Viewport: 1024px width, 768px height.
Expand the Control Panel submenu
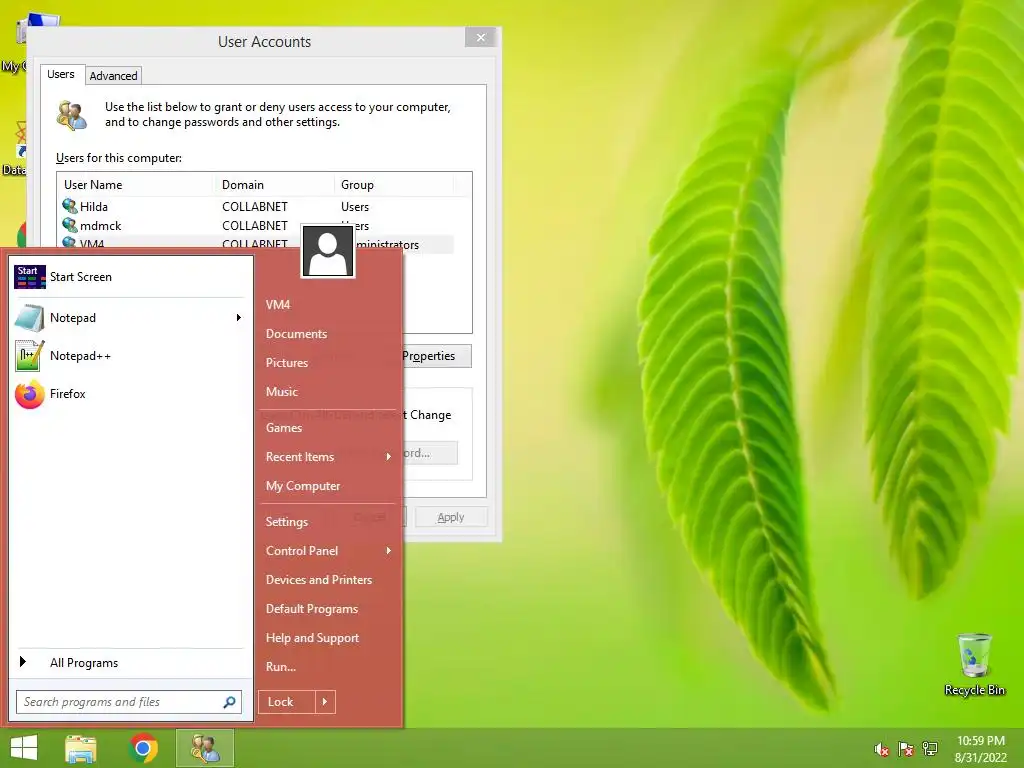pyautogui.click(x=389, y=551)
